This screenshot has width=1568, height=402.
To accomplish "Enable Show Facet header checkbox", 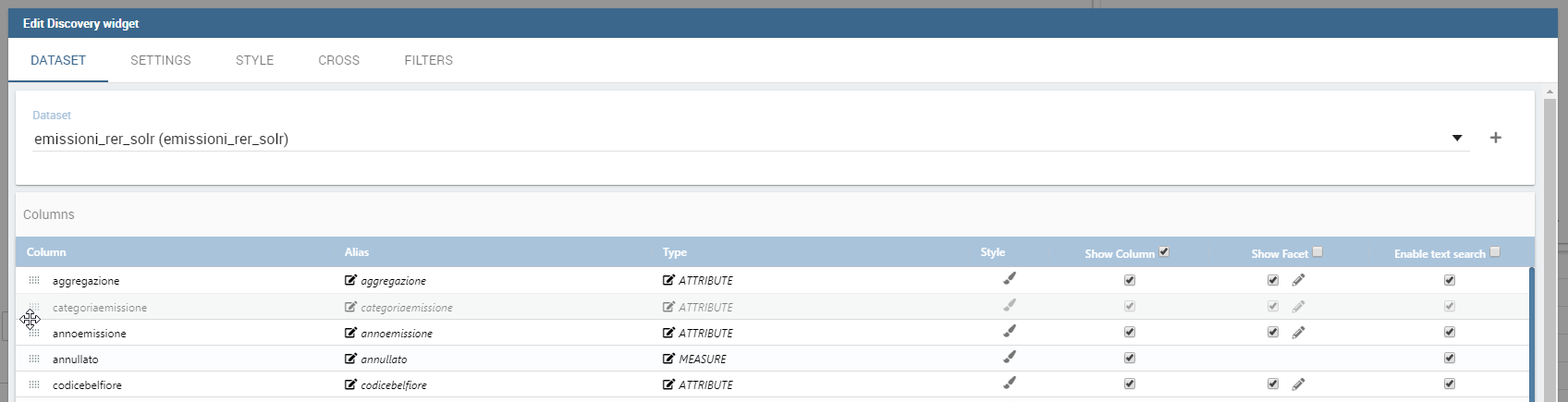I will [x=1317, y=251].
